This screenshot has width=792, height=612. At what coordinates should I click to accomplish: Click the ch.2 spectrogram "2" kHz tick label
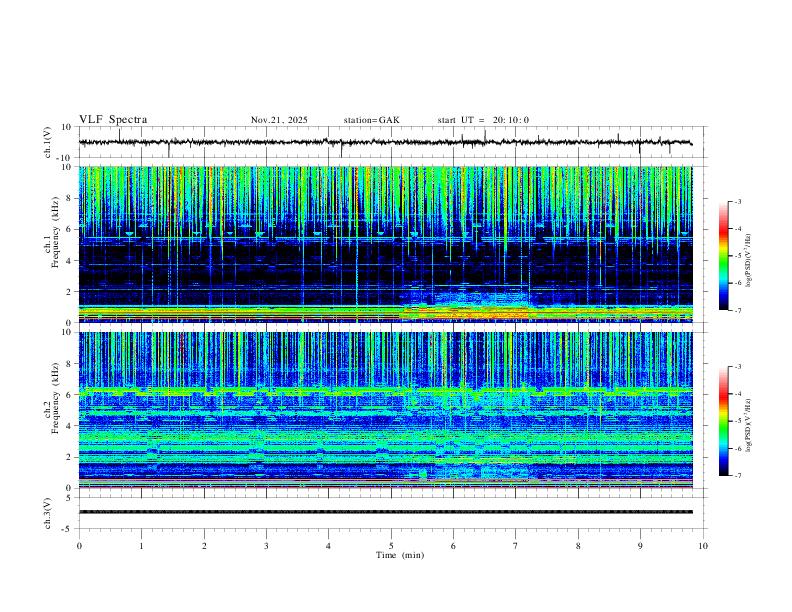(69, 457)
